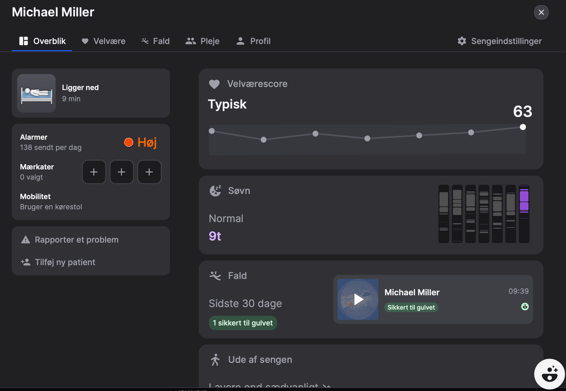
Task: Click the add-patient person icon
Action: (25, 262)
